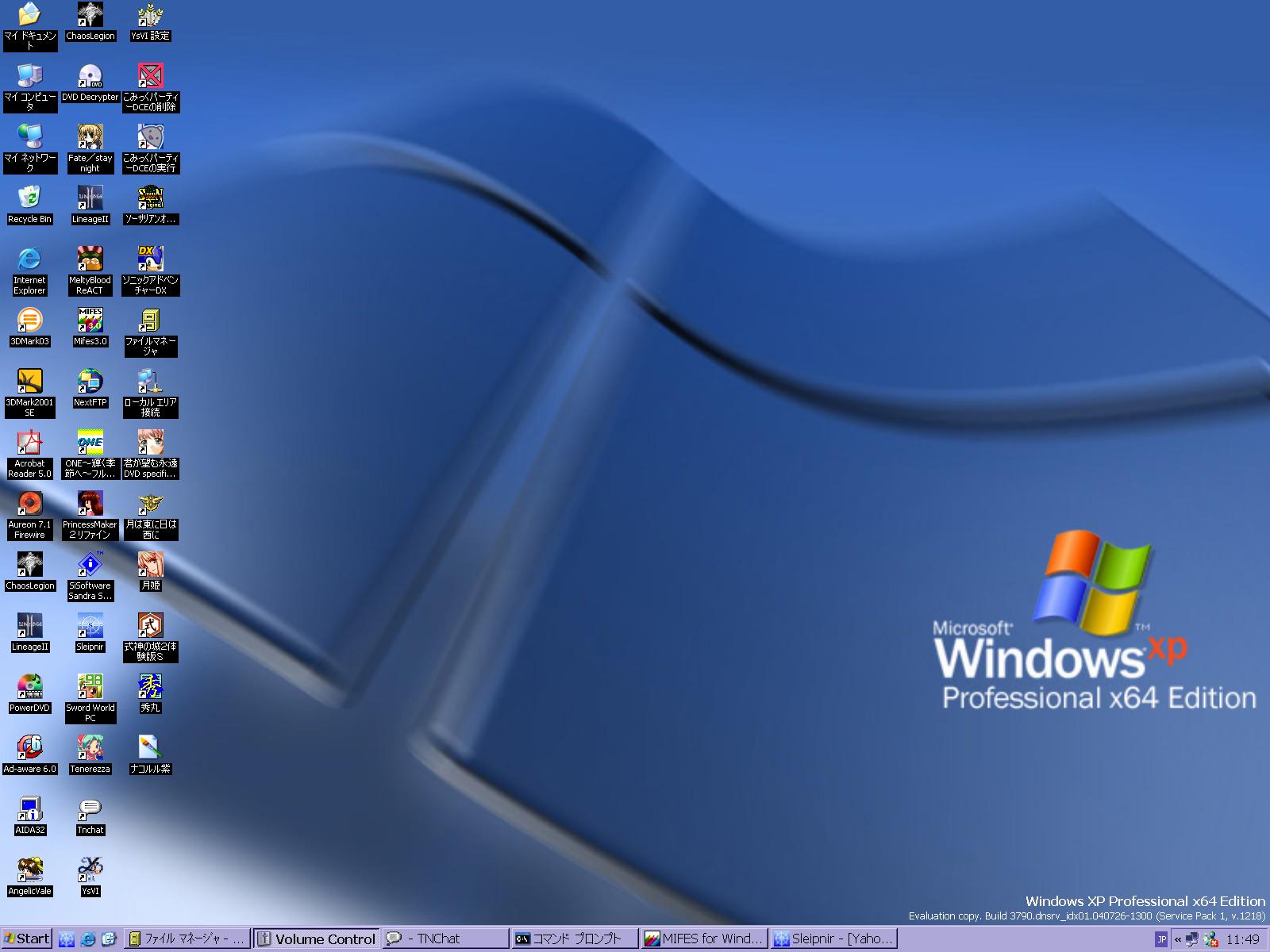
Task: Launch Ad-aware 6.0 from the desktop
Action: coord(29,748)
